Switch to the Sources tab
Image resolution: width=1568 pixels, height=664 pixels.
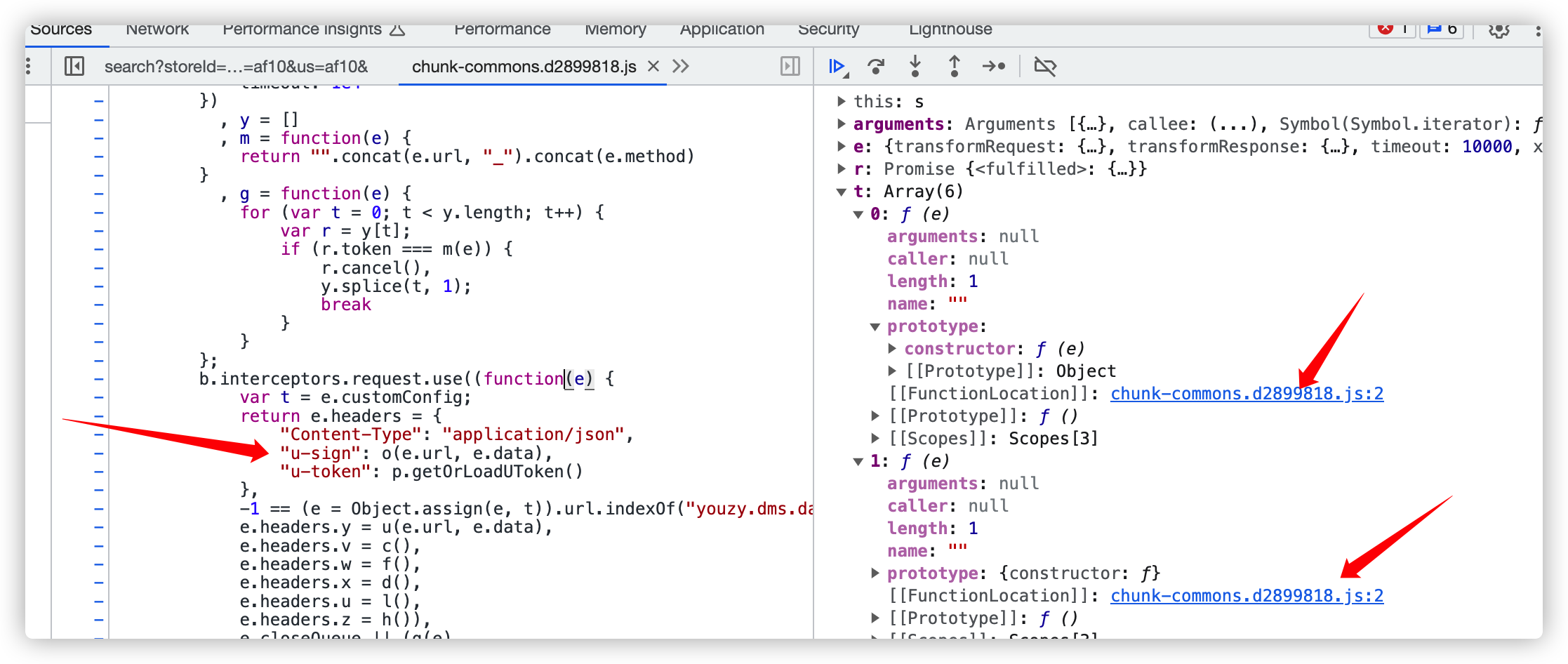pos(61,29)
